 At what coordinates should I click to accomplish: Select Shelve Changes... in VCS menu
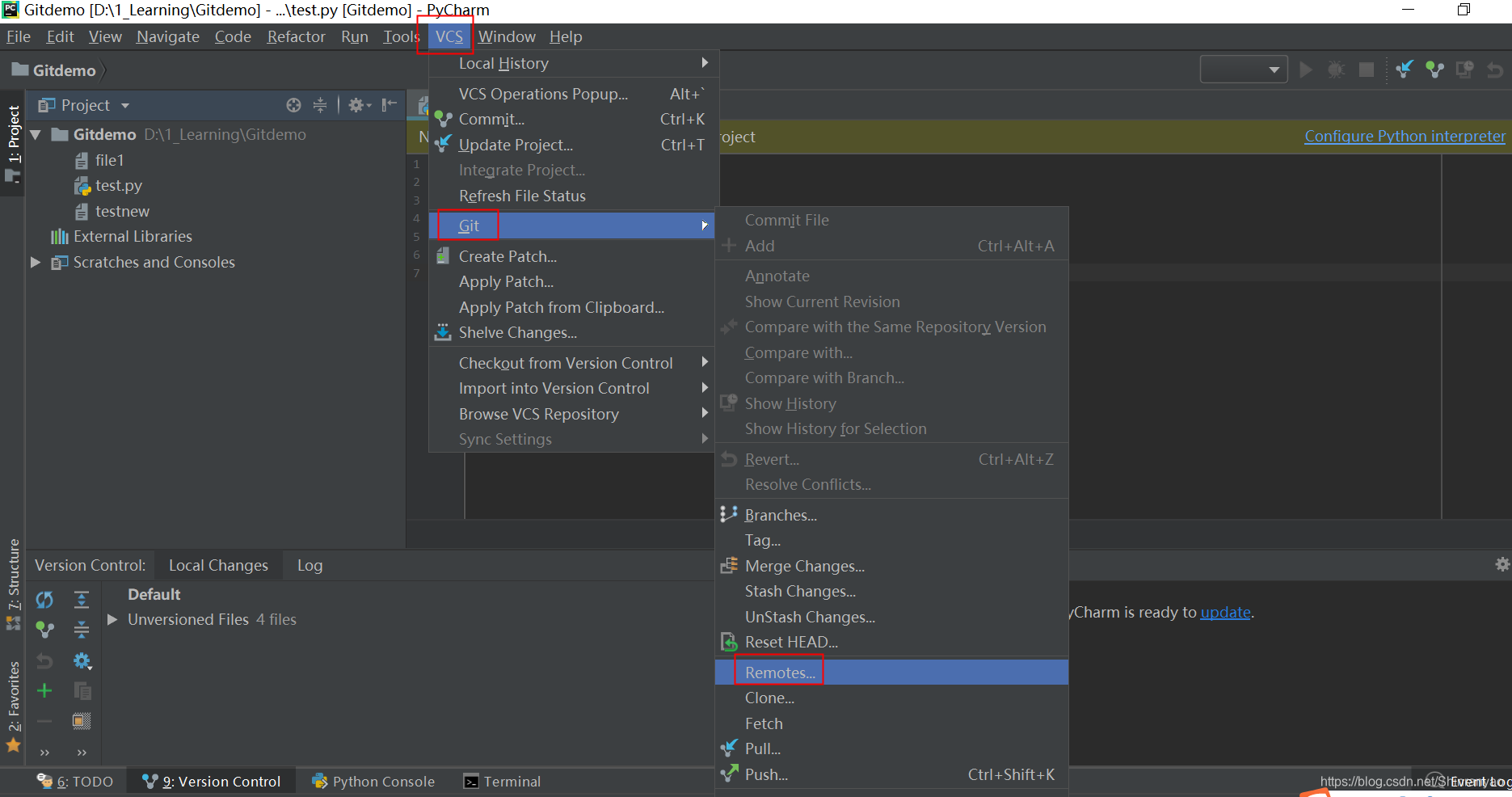[x=574, y=332]
